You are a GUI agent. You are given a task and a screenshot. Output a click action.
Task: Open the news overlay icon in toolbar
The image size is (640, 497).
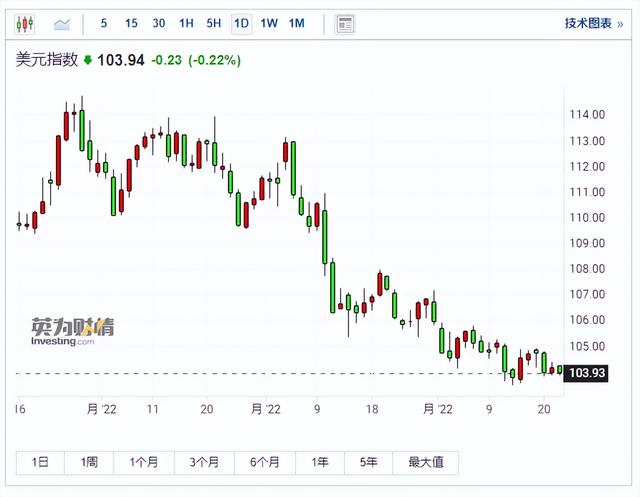pyautogui.click(x=345, y=24)
